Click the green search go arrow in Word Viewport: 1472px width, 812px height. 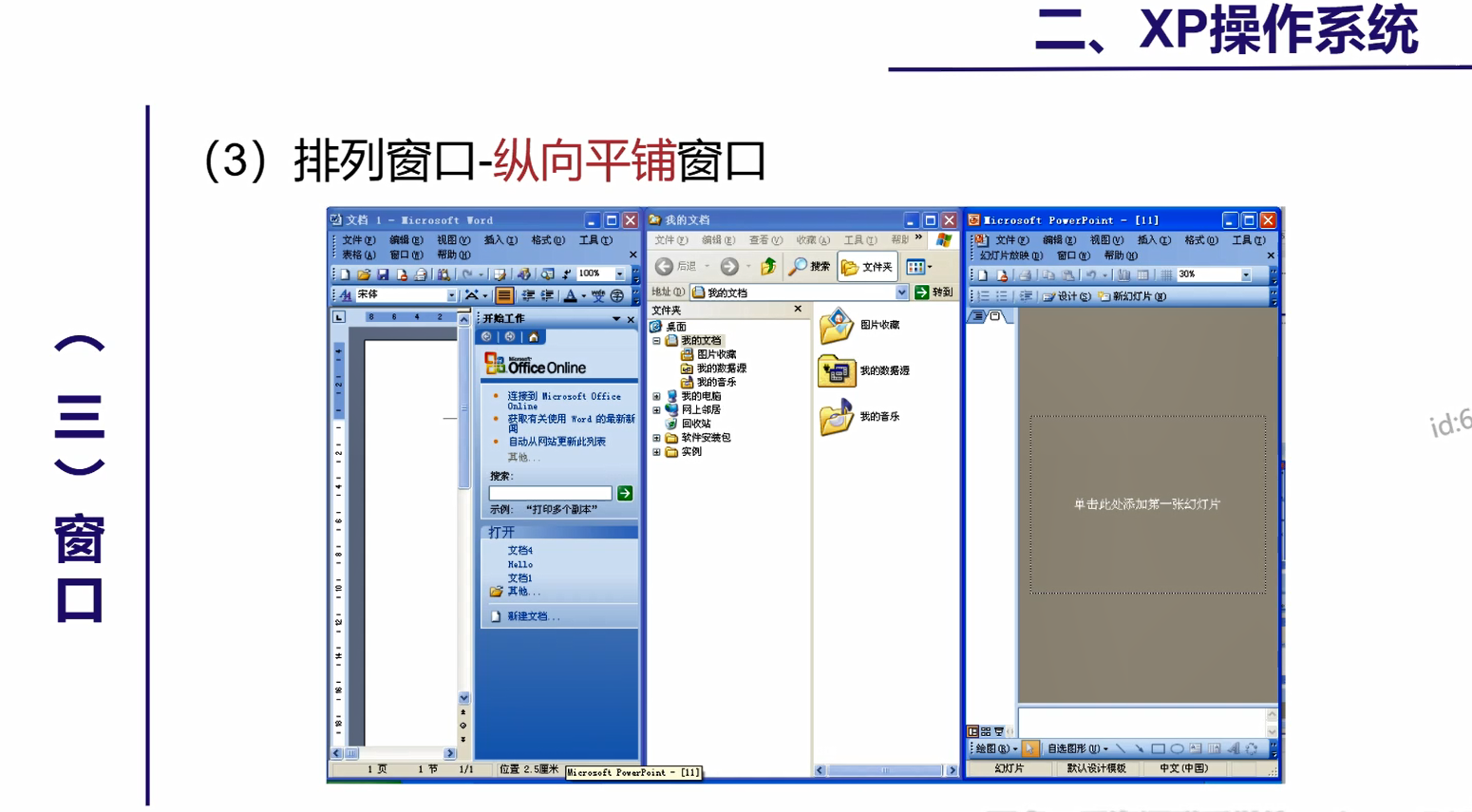[625, 493]
